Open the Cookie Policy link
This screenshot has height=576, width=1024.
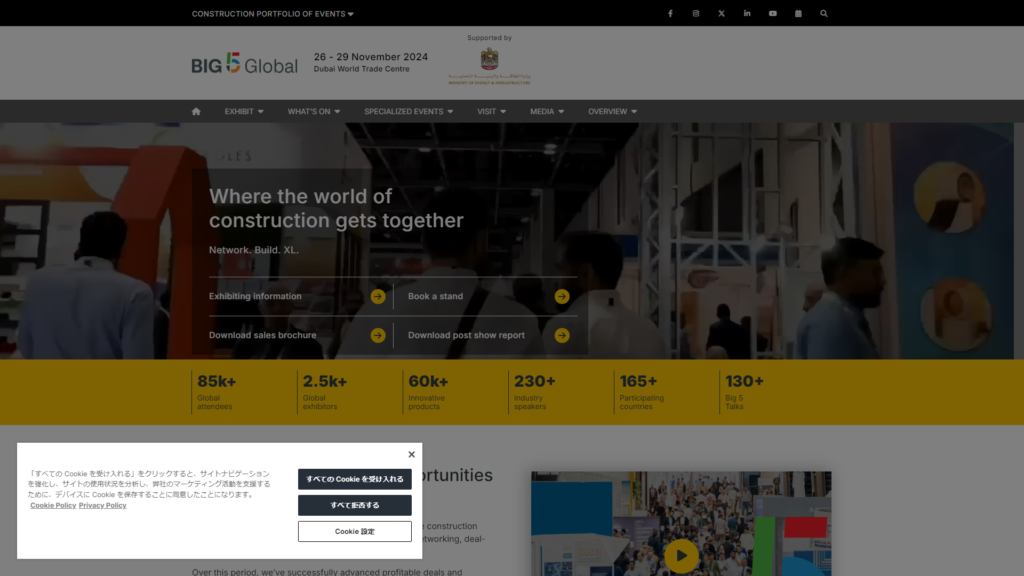click(53, 505)
